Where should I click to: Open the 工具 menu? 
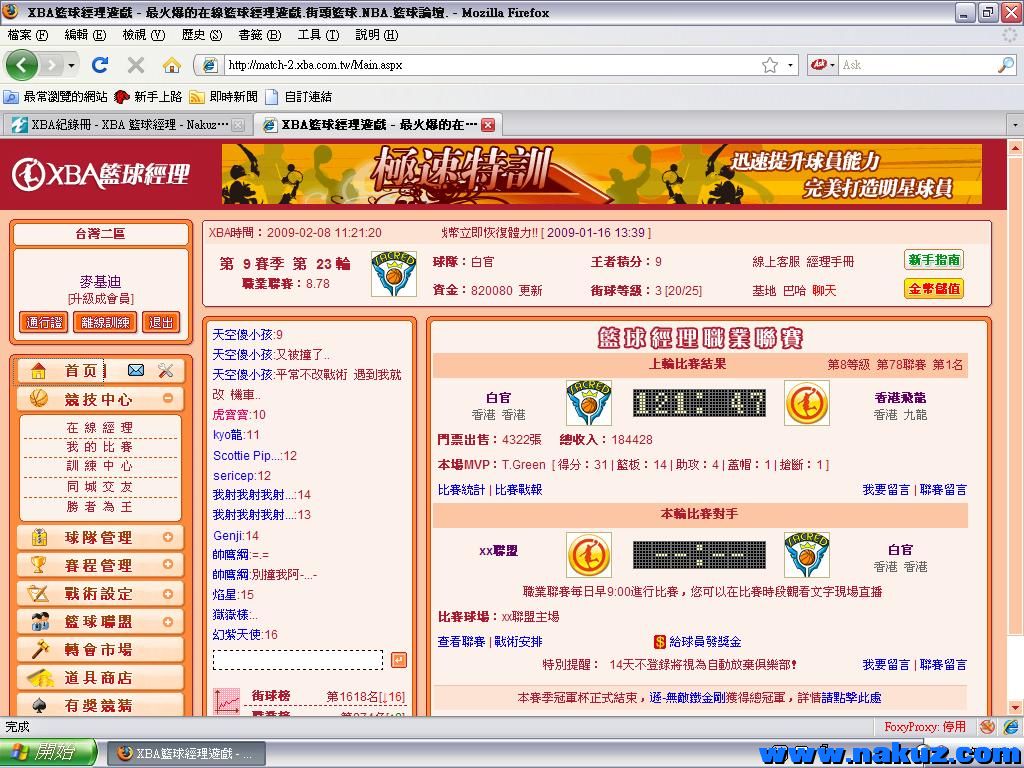click(318, 35)
